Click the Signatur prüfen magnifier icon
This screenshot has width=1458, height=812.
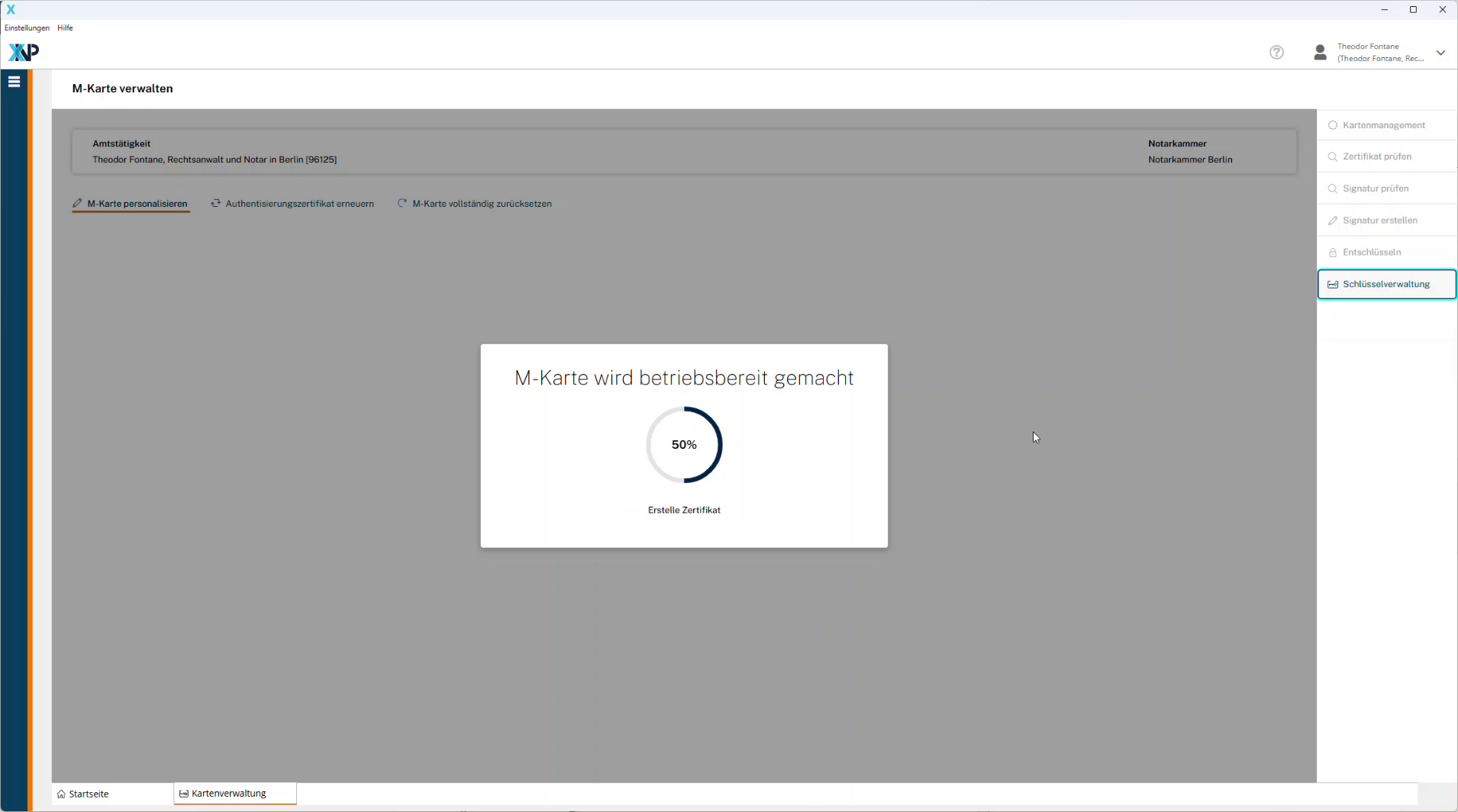click(x=1333, y=188)
